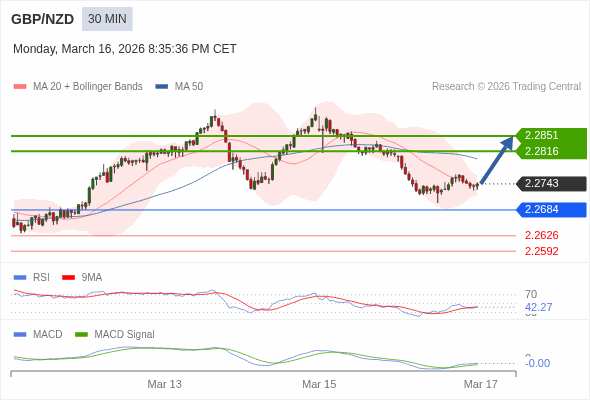Click the RSI legend label

[41, 278]
